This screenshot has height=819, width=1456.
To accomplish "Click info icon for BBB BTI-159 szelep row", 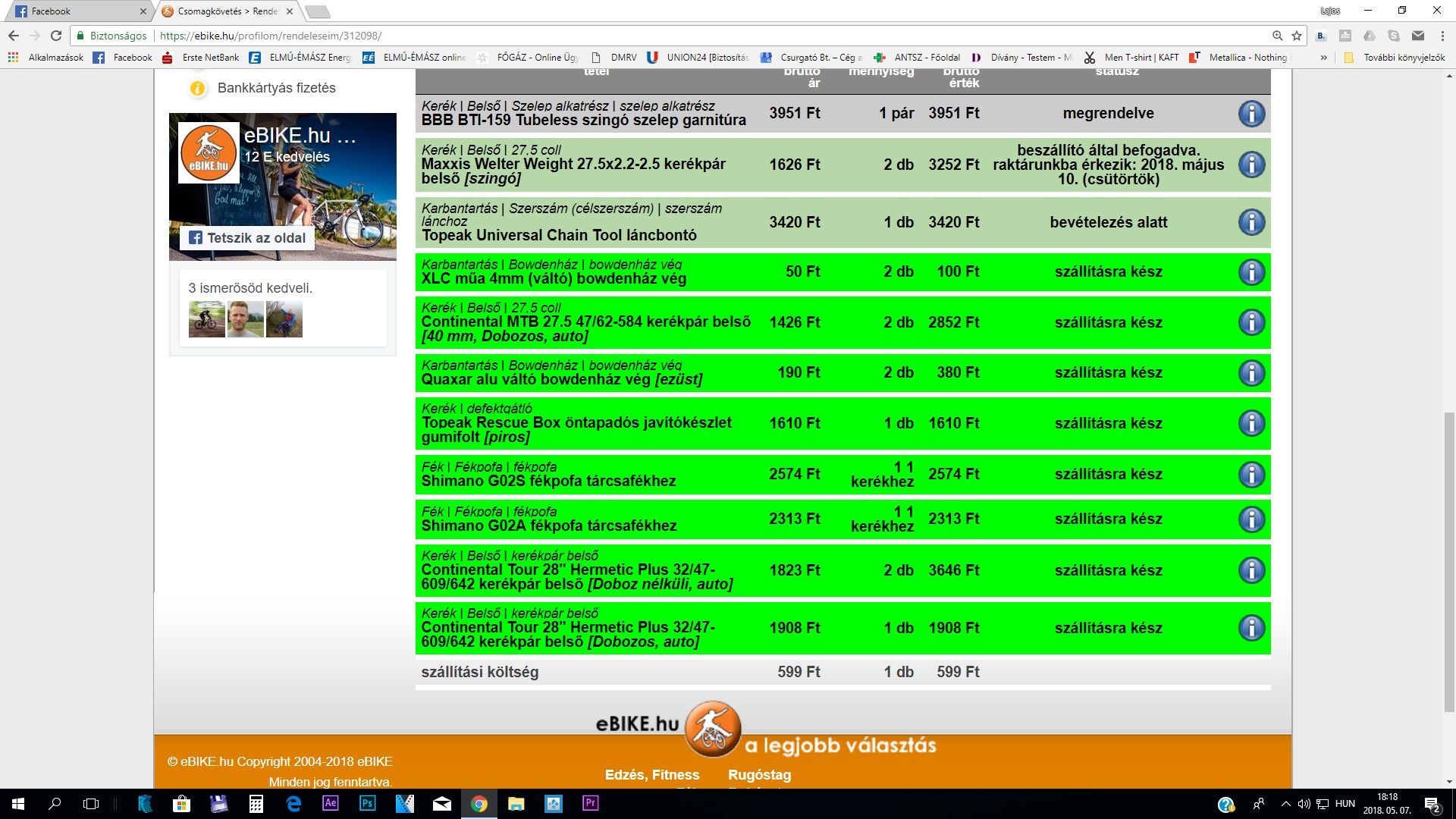I will coord(1251,114).
